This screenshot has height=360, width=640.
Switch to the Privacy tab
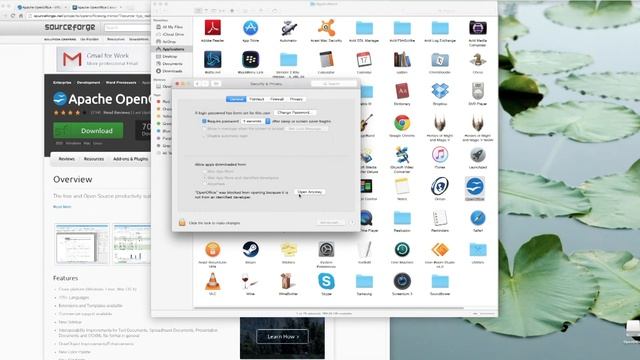296,99
